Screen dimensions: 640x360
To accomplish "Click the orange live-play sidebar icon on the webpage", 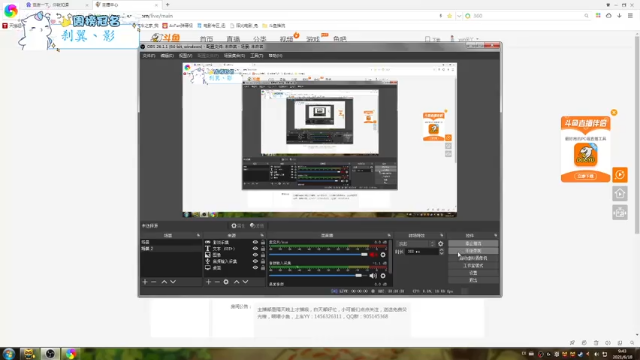I will [x=620, y=175].
